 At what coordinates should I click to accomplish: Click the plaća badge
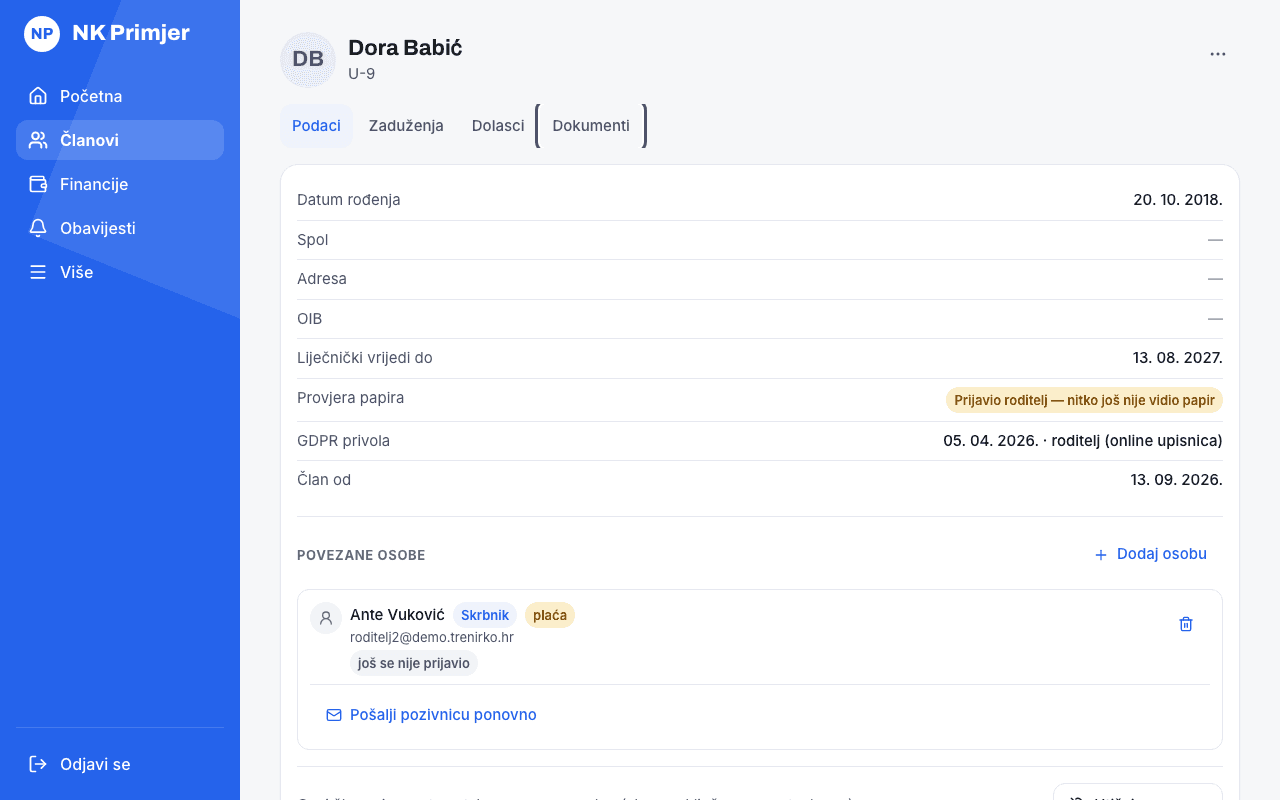point(550,615)
